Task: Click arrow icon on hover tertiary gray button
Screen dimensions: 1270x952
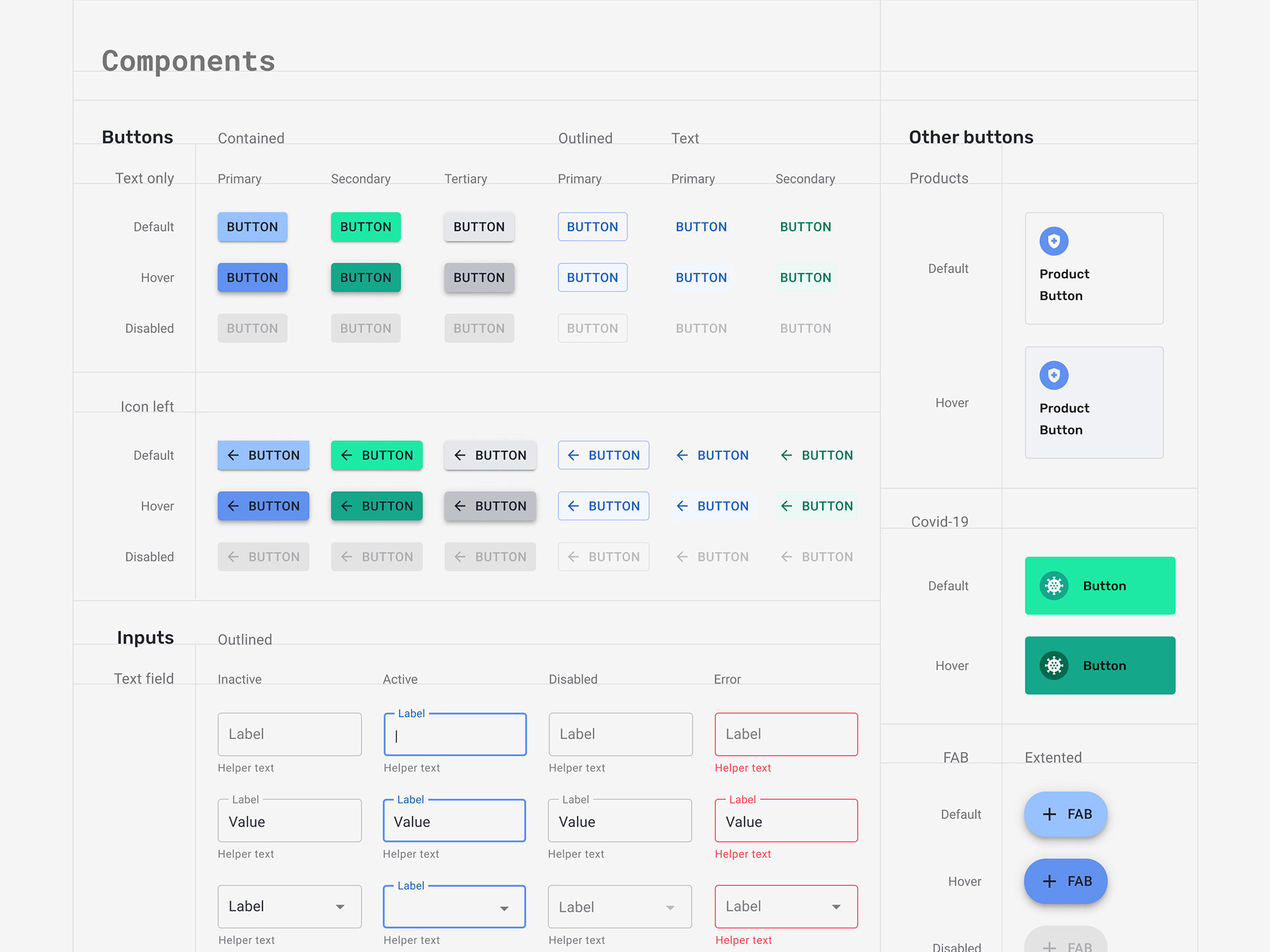Action: [x=460, y=506]
